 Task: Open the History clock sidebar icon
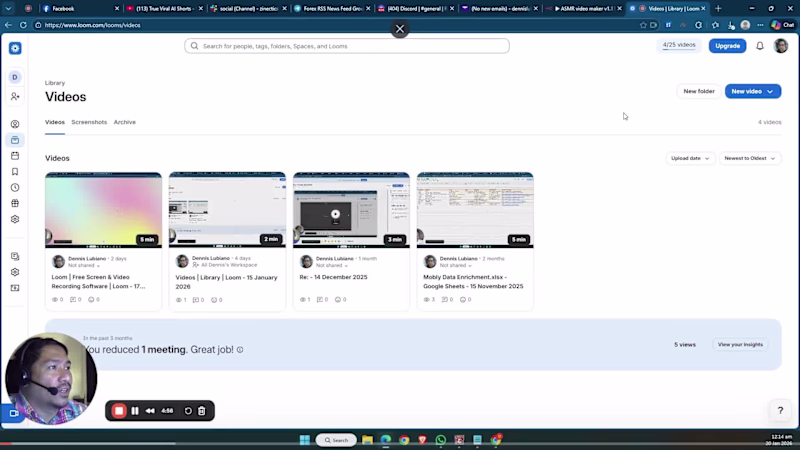tap(15, 188)
